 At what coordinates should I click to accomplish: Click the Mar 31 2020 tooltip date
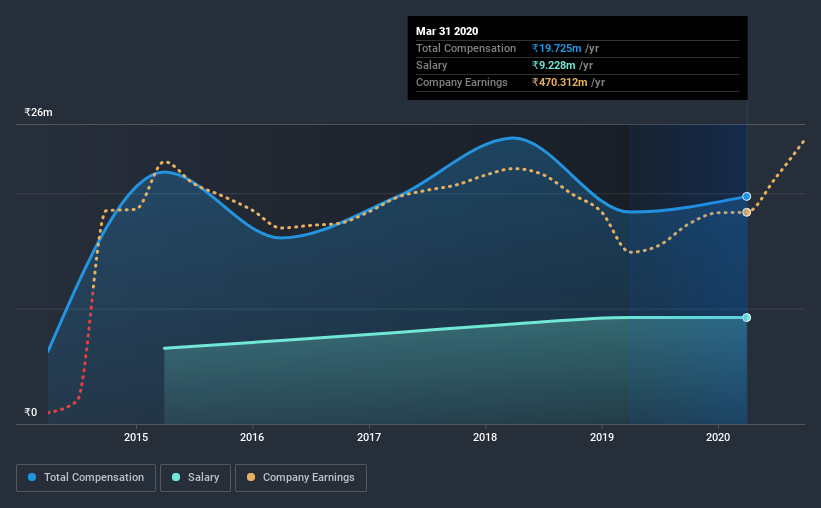[x=447, y=31]
